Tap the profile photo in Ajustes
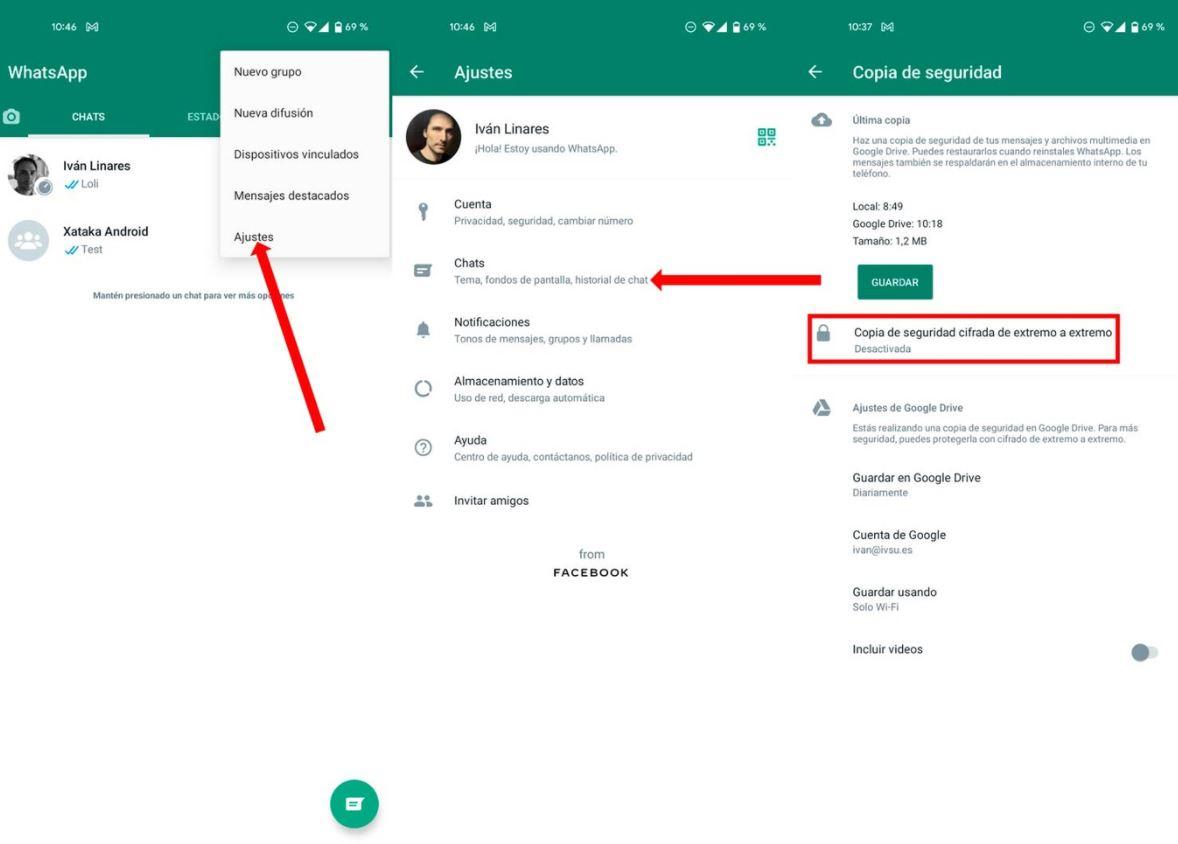Image resolution: width=1178 pixels, height=844 pixels. click(x=433, y=137)
